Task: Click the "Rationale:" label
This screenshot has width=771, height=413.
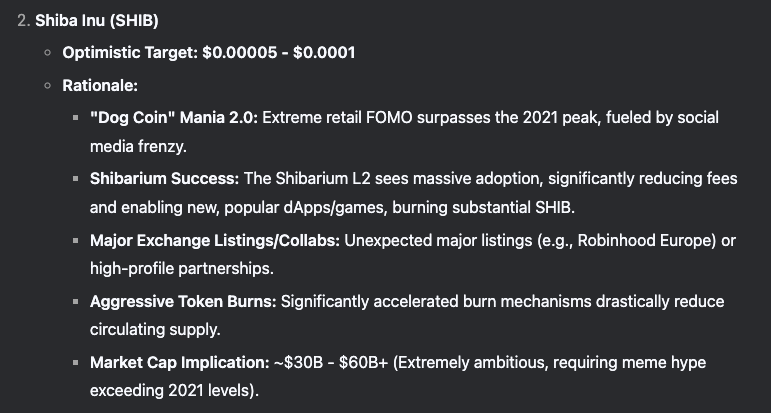Action: click(100, 86)
